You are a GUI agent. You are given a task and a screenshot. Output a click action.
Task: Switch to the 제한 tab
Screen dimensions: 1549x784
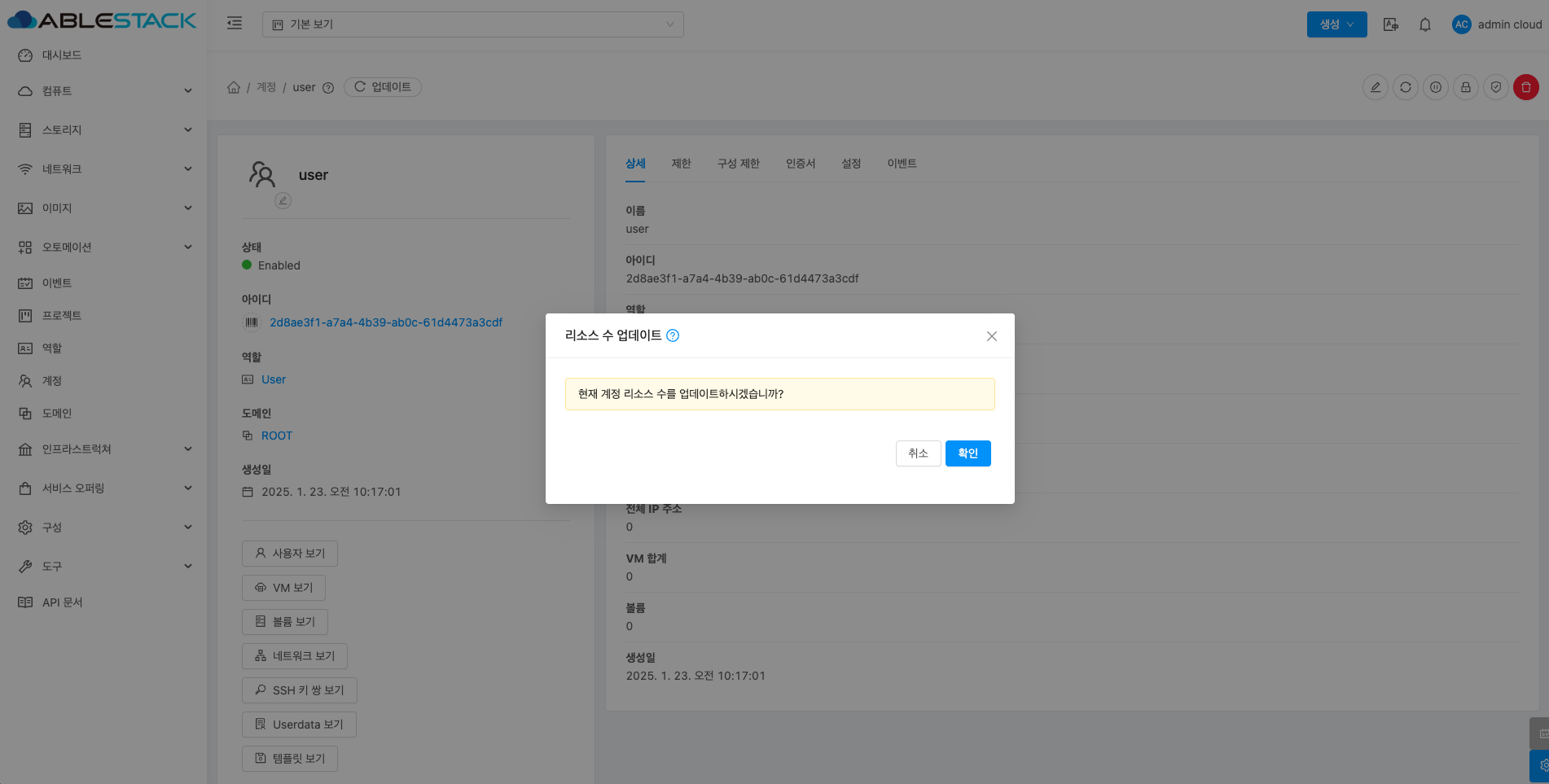click(x=681, y=164)
